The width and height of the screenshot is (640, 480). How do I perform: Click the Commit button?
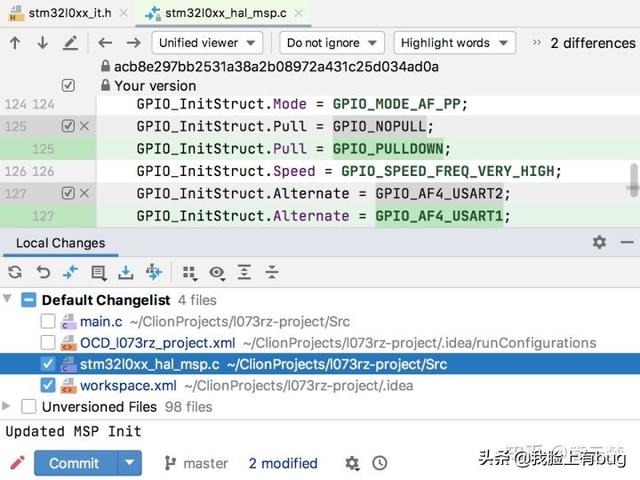(75, 463)
